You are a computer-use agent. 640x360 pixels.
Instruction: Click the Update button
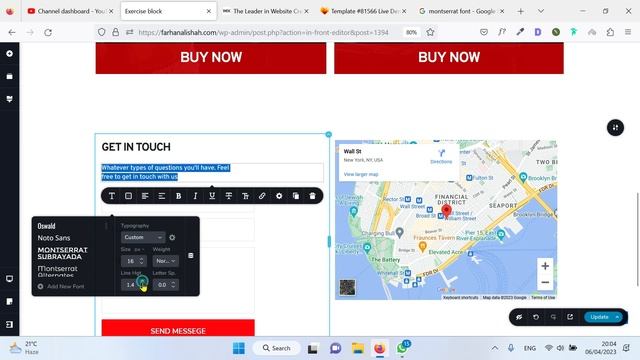coord(599,317)
